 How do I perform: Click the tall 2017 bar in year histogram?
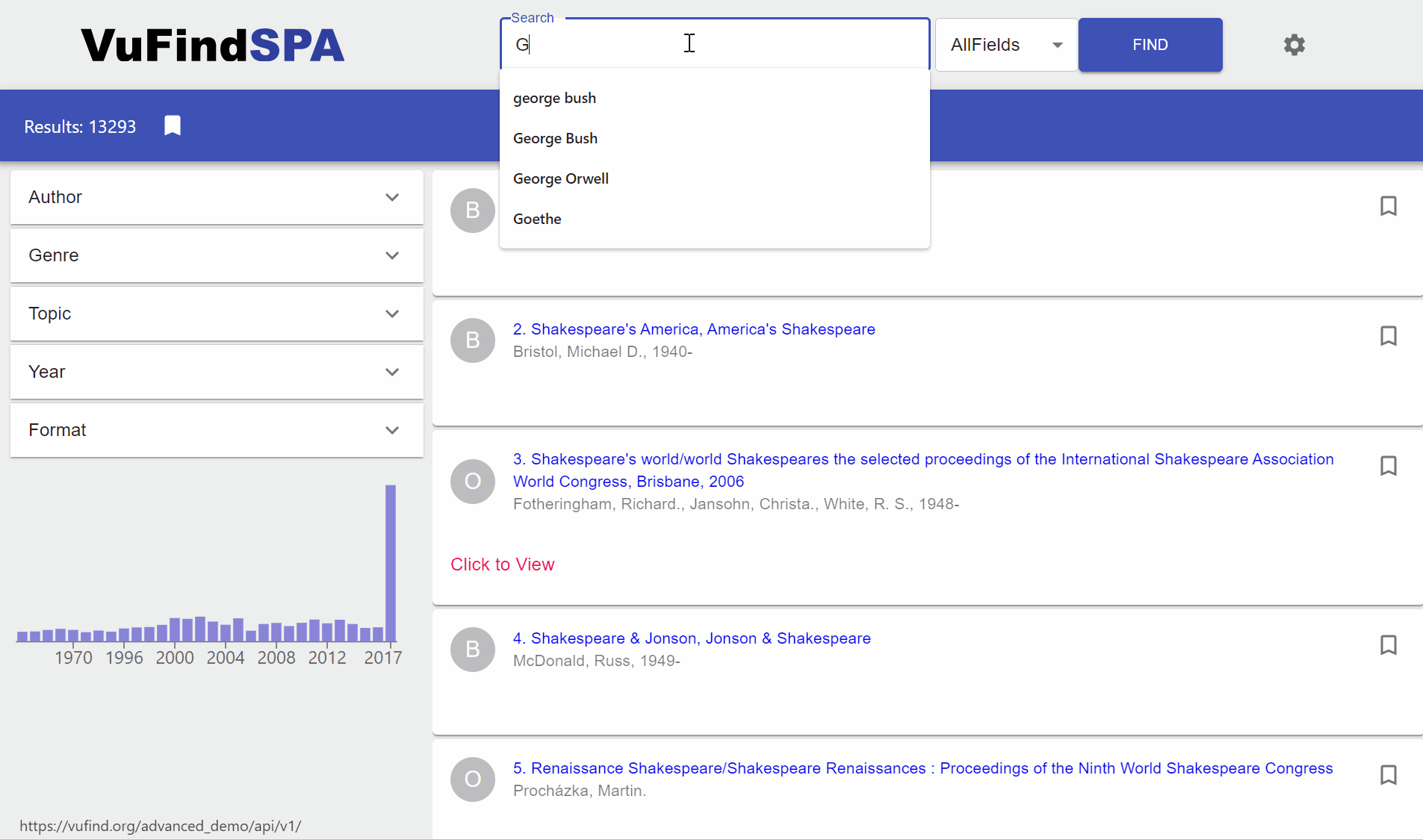pos(391,563)
